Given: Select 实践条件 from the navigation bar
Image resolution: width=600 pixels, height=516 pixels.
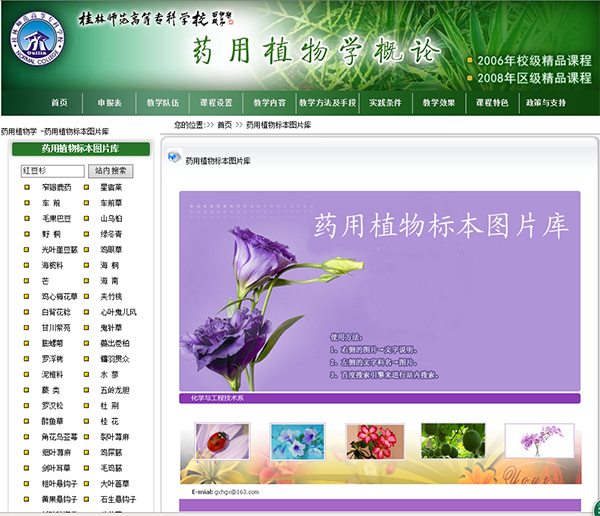Looking at the screenshot, I should [x=385, y=103].
